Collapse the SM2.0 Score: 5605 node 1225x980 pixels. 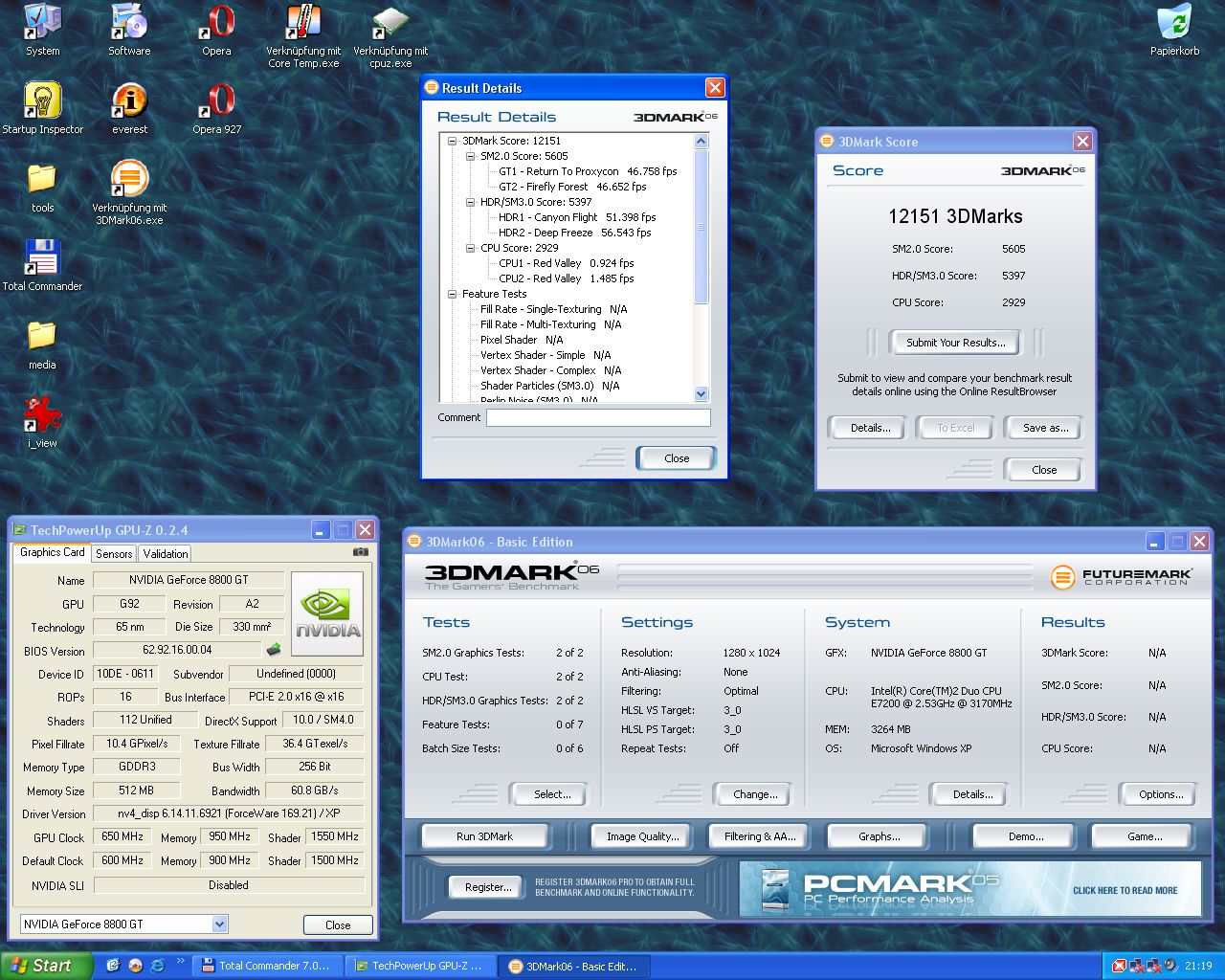pos(471,156)
